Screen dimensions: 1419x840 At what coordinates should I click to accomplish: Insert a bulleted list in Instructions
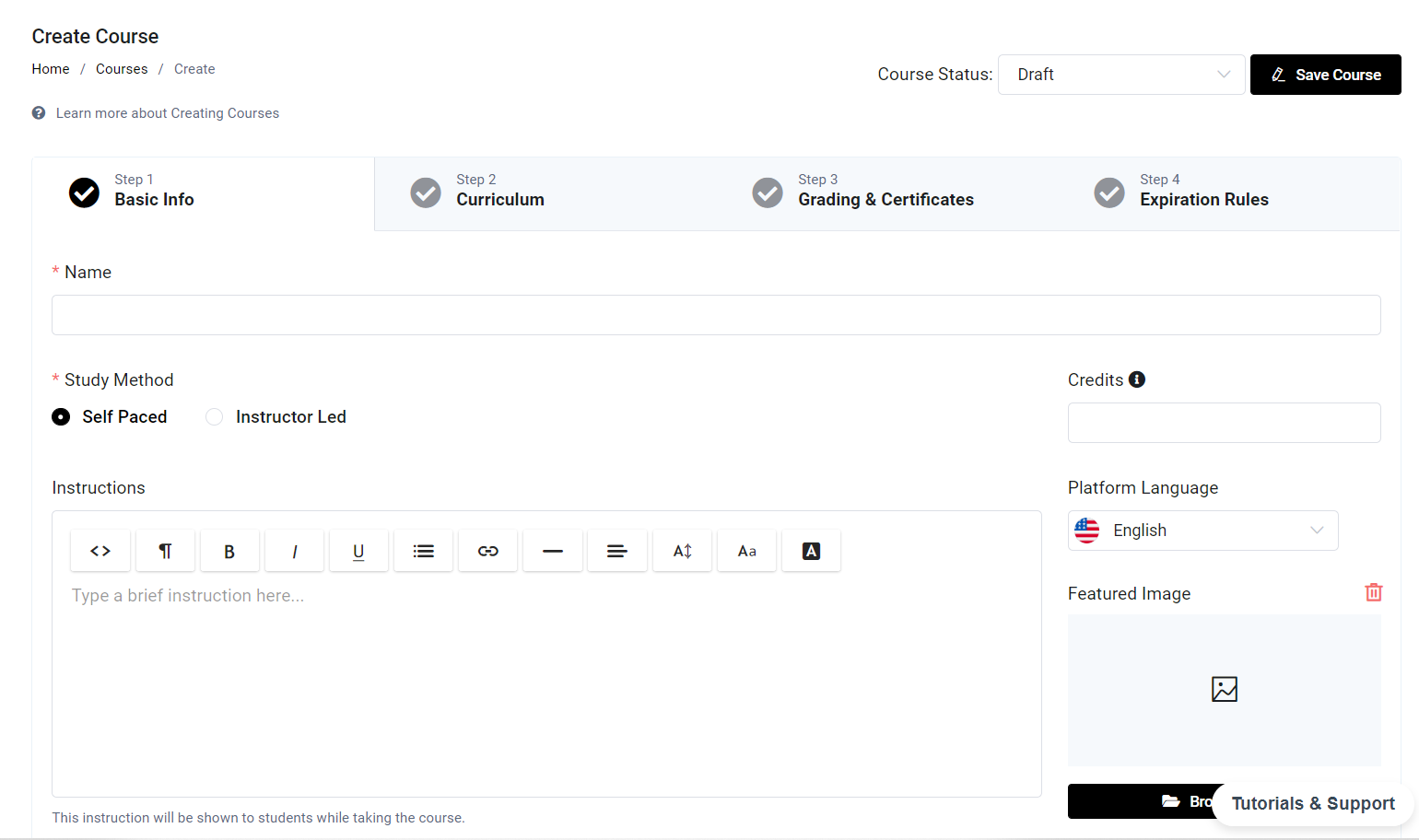click(x=423, y=551)
